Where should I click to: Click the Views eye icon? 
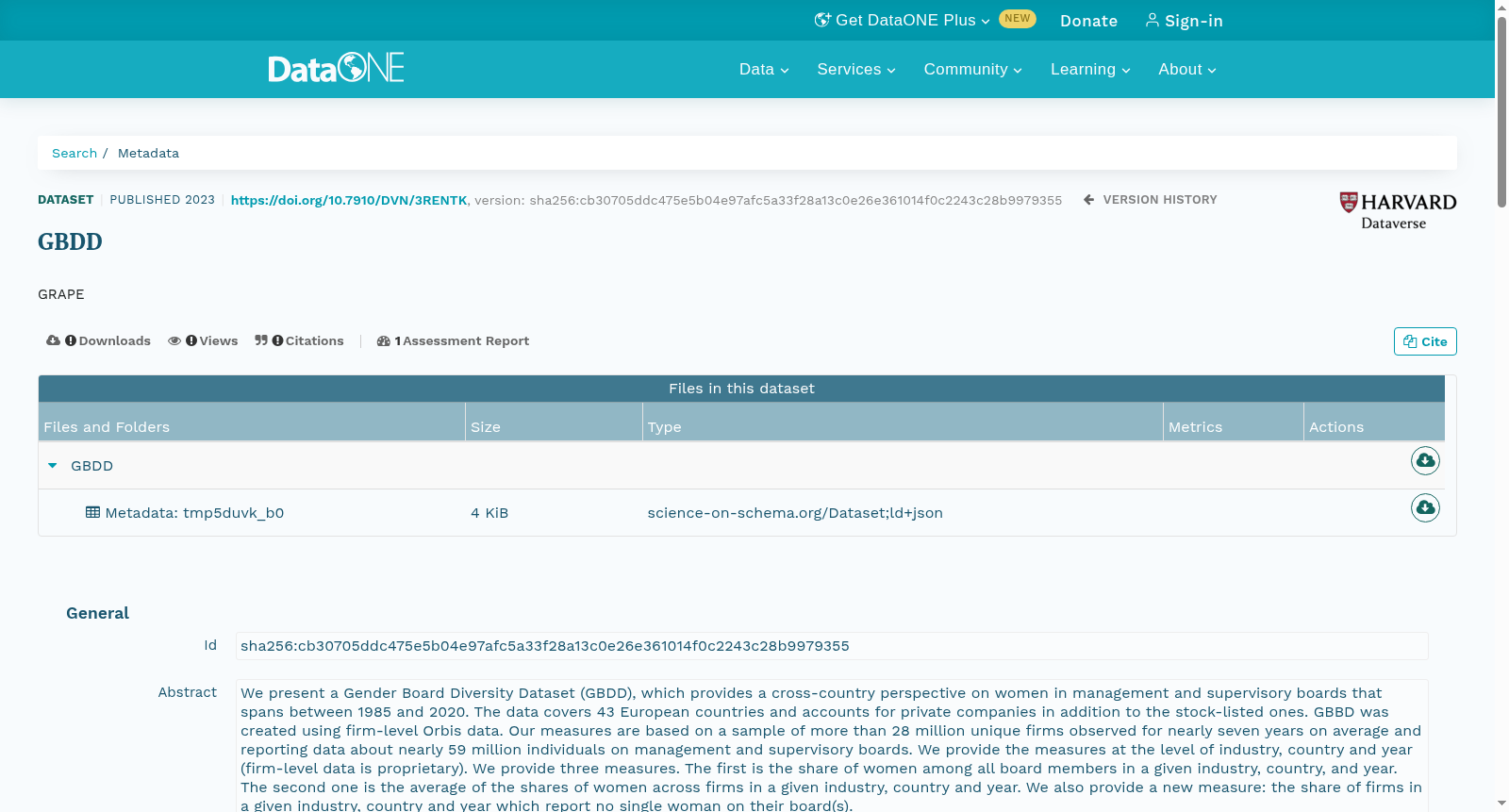tap(174, 340)
